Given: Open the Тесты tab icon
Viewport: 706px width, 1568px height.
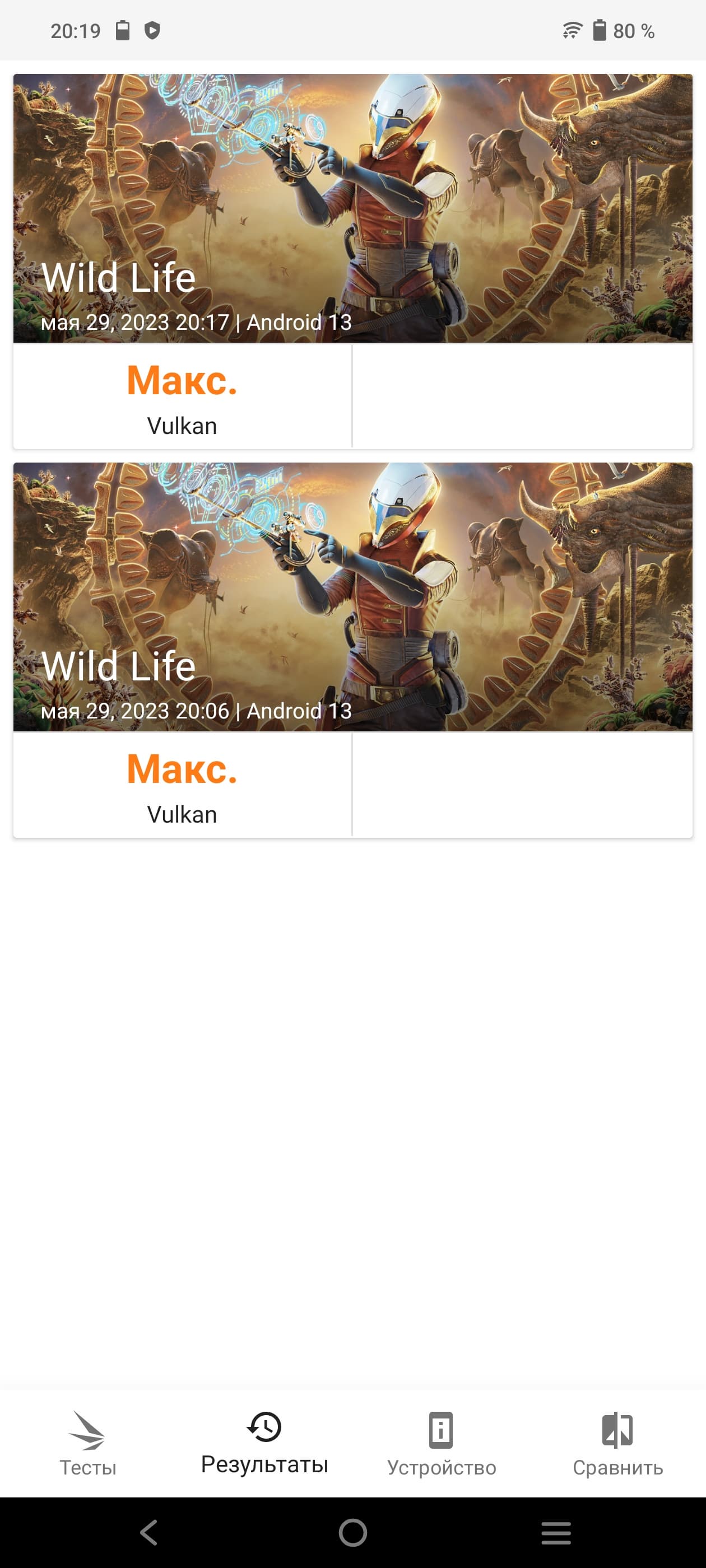Looking at the screenshot, I should (87, 1430).
